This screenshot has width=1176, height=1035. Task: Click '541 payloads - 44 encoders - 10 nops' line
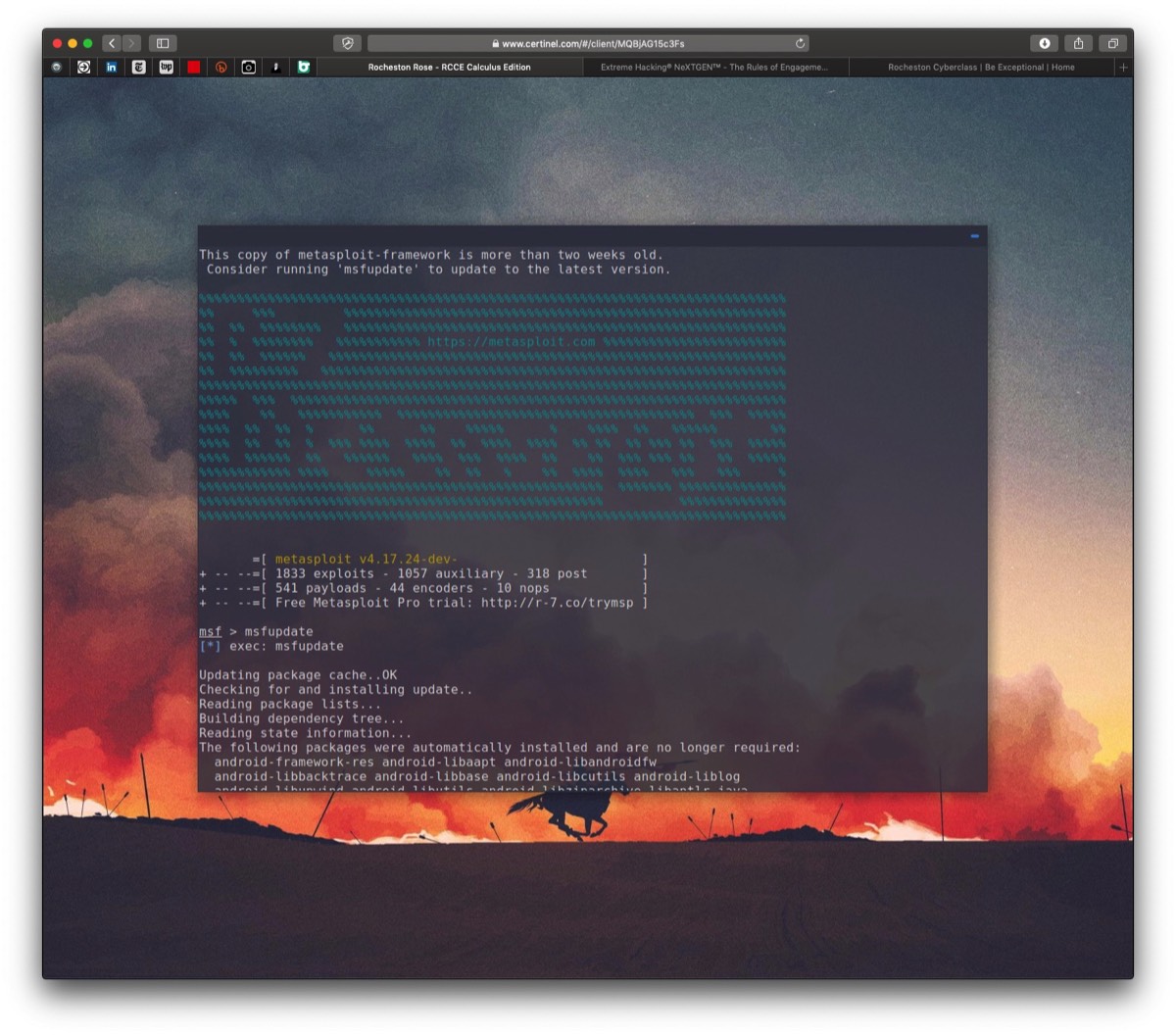pyautogui.click(x=413, y=588)
